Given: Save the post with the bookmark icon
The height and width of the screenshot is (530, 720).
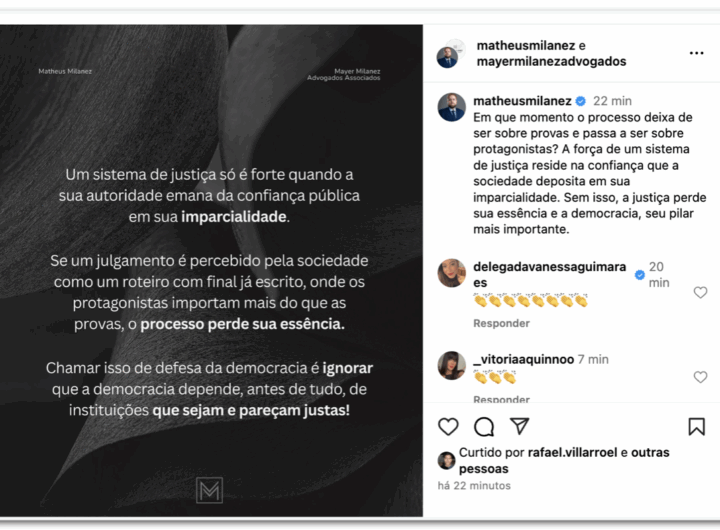Looking at the screenshot, I should click(x=697, y=427).
